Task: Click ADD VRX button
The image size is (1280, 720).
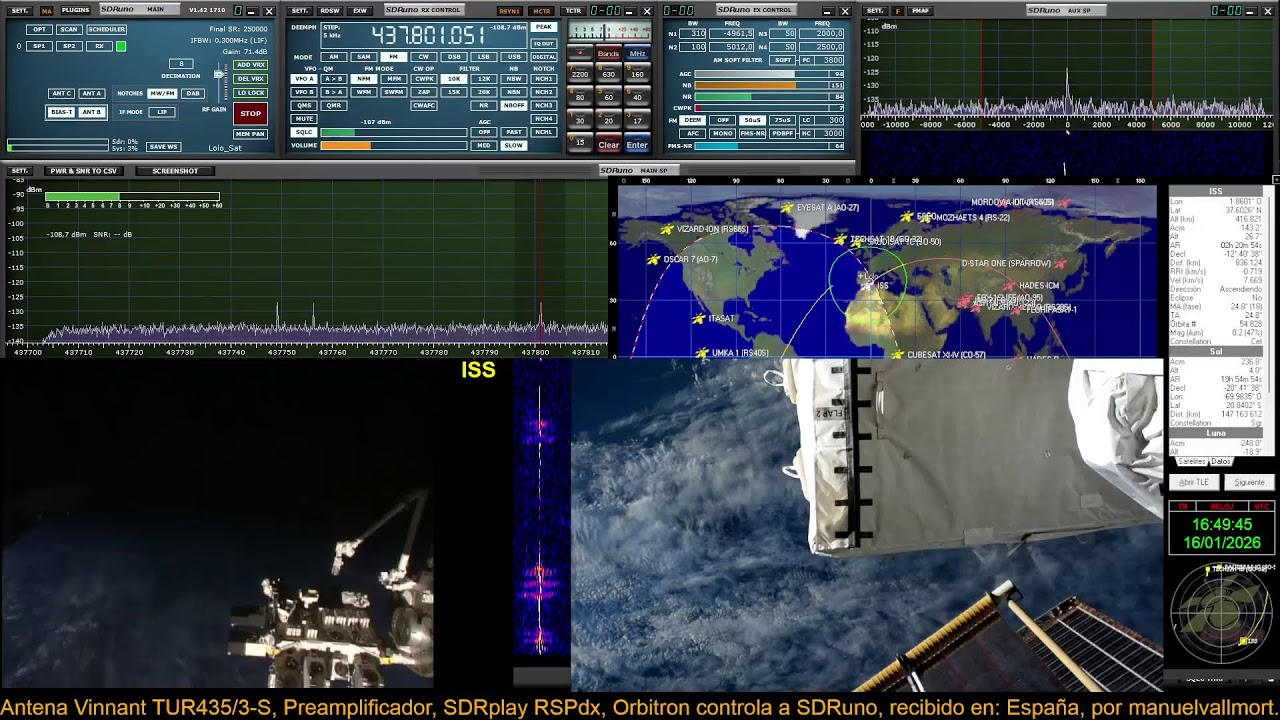Action: [251, 65]
